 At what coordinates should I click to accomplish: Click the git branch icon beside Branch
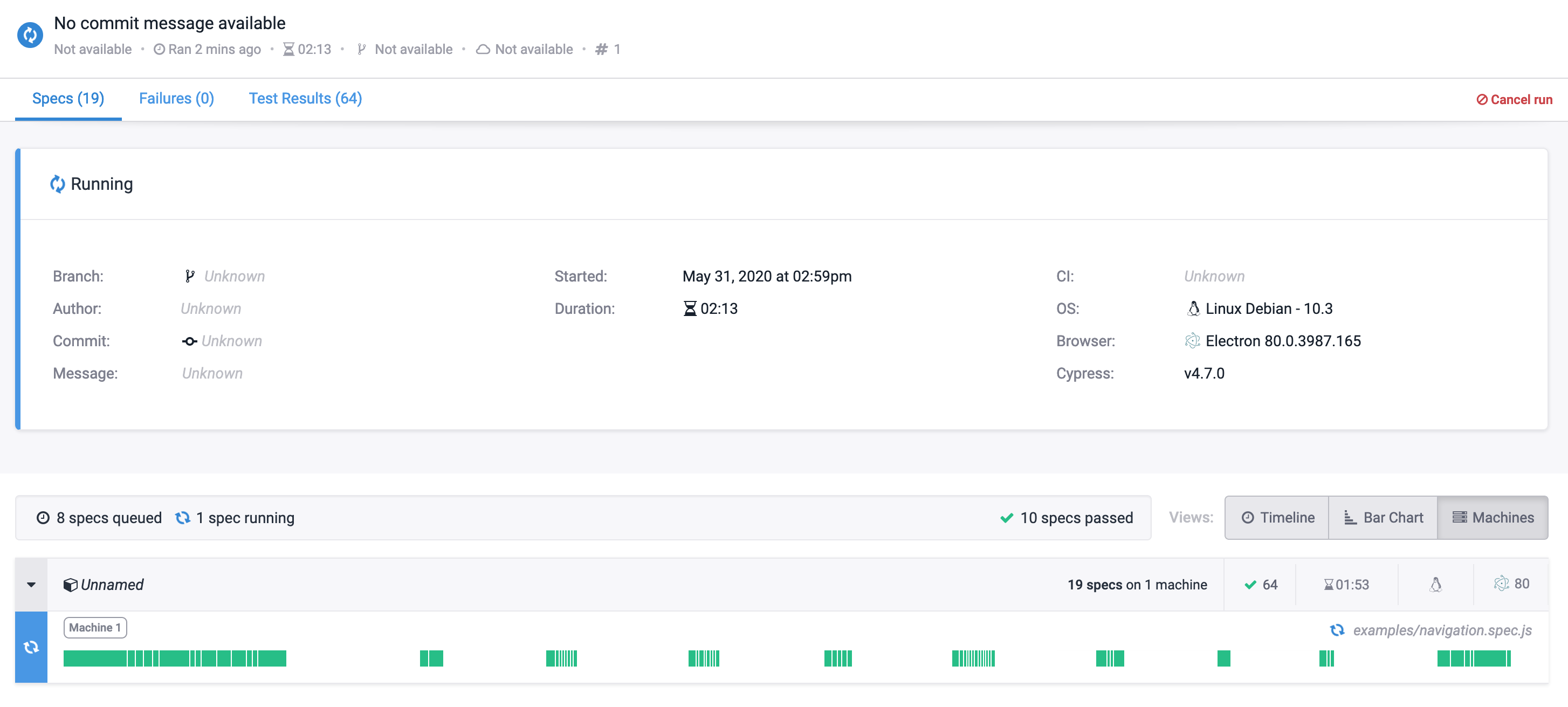(x=189, y=277)
